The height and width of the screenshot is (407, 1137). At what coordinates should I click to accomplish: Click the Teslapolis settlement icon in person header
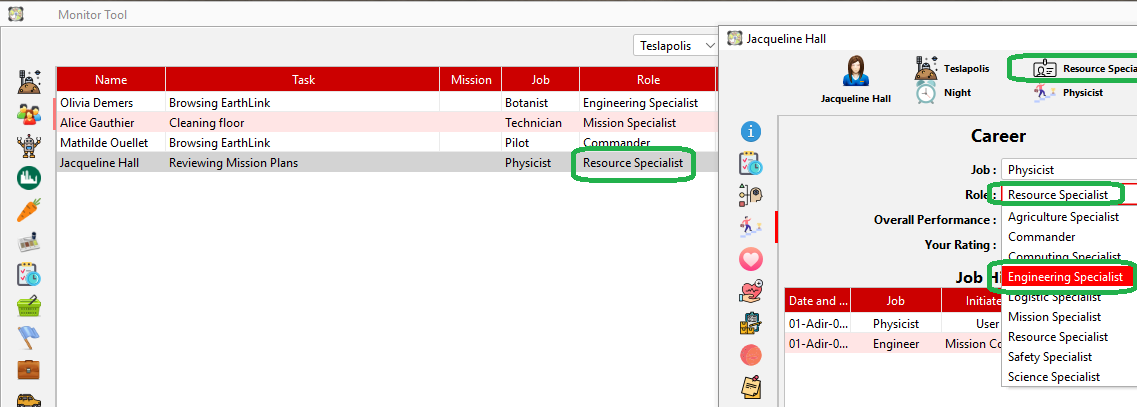point(926,67)
